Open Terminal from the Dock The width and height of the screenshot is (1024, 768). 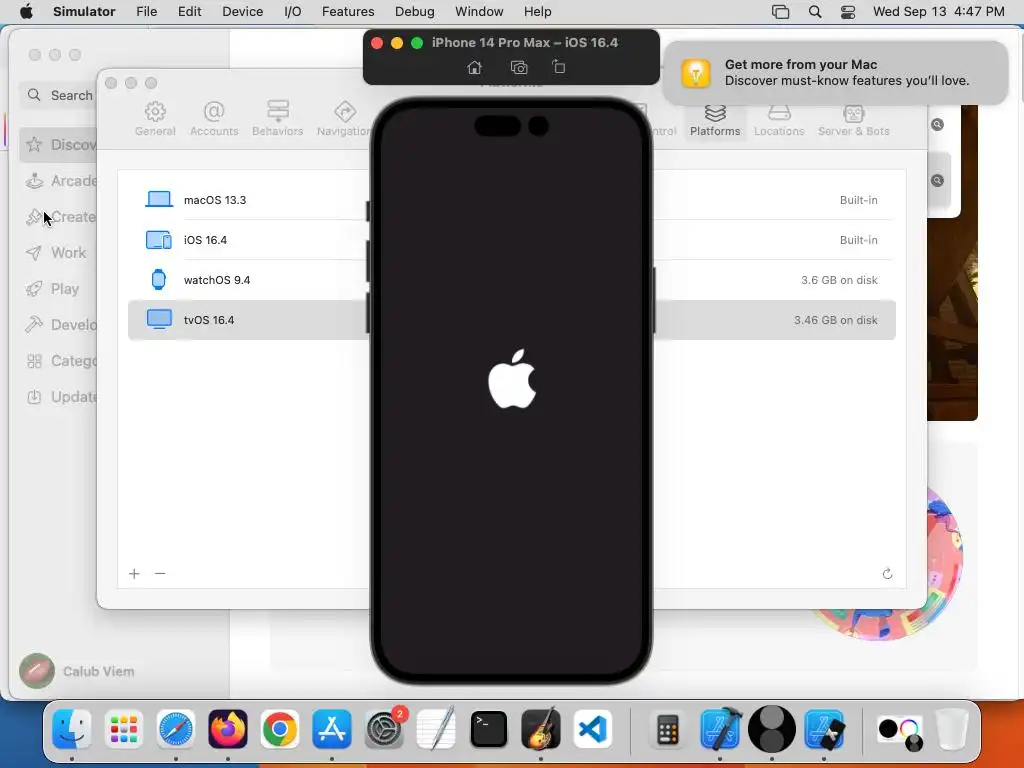[488, 729]
